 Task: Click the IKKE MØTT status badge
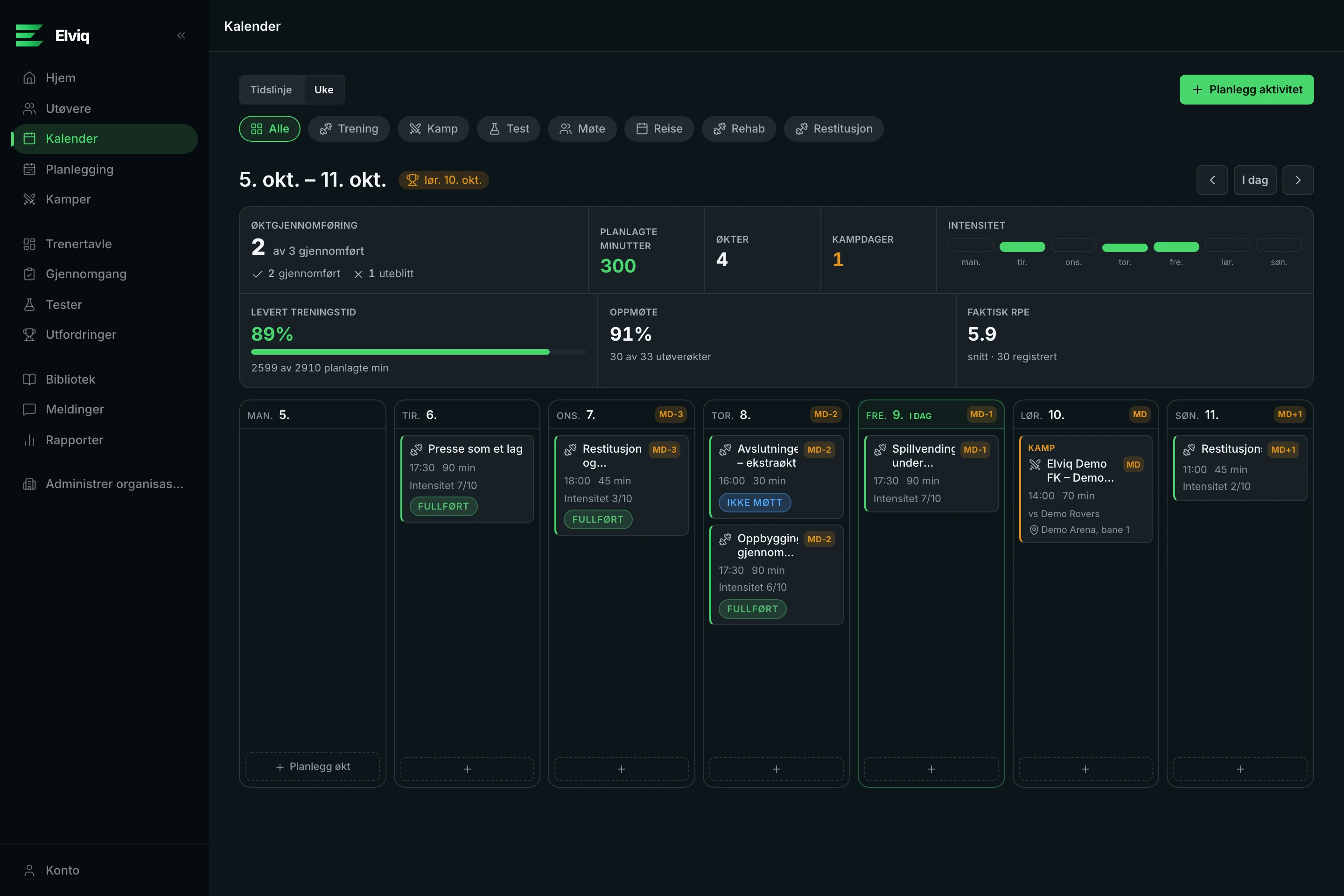click(x=754, y=502)
